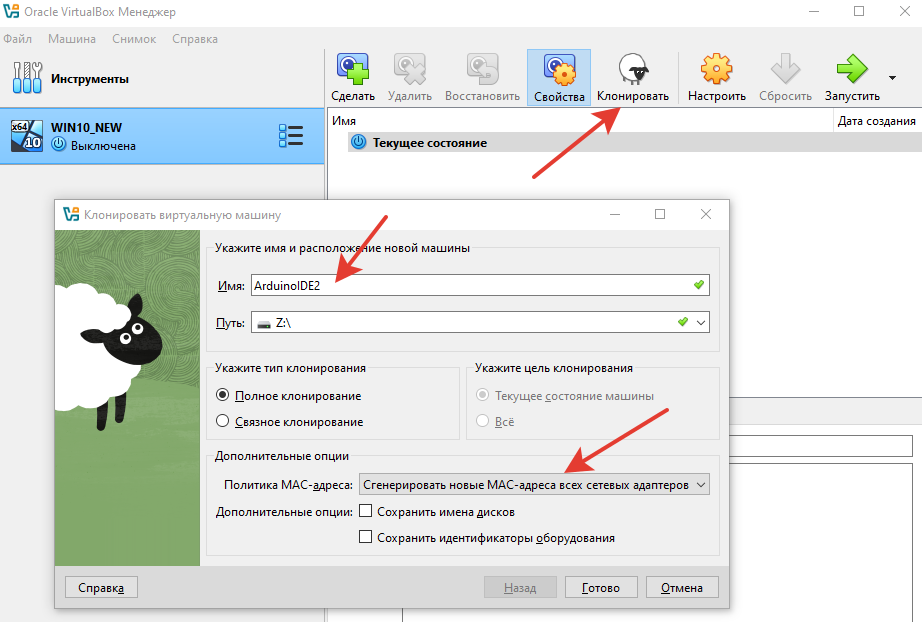Click the name-valid checkmark in Имя field
This screenshot has height=622, width=922.
(699, 285)
